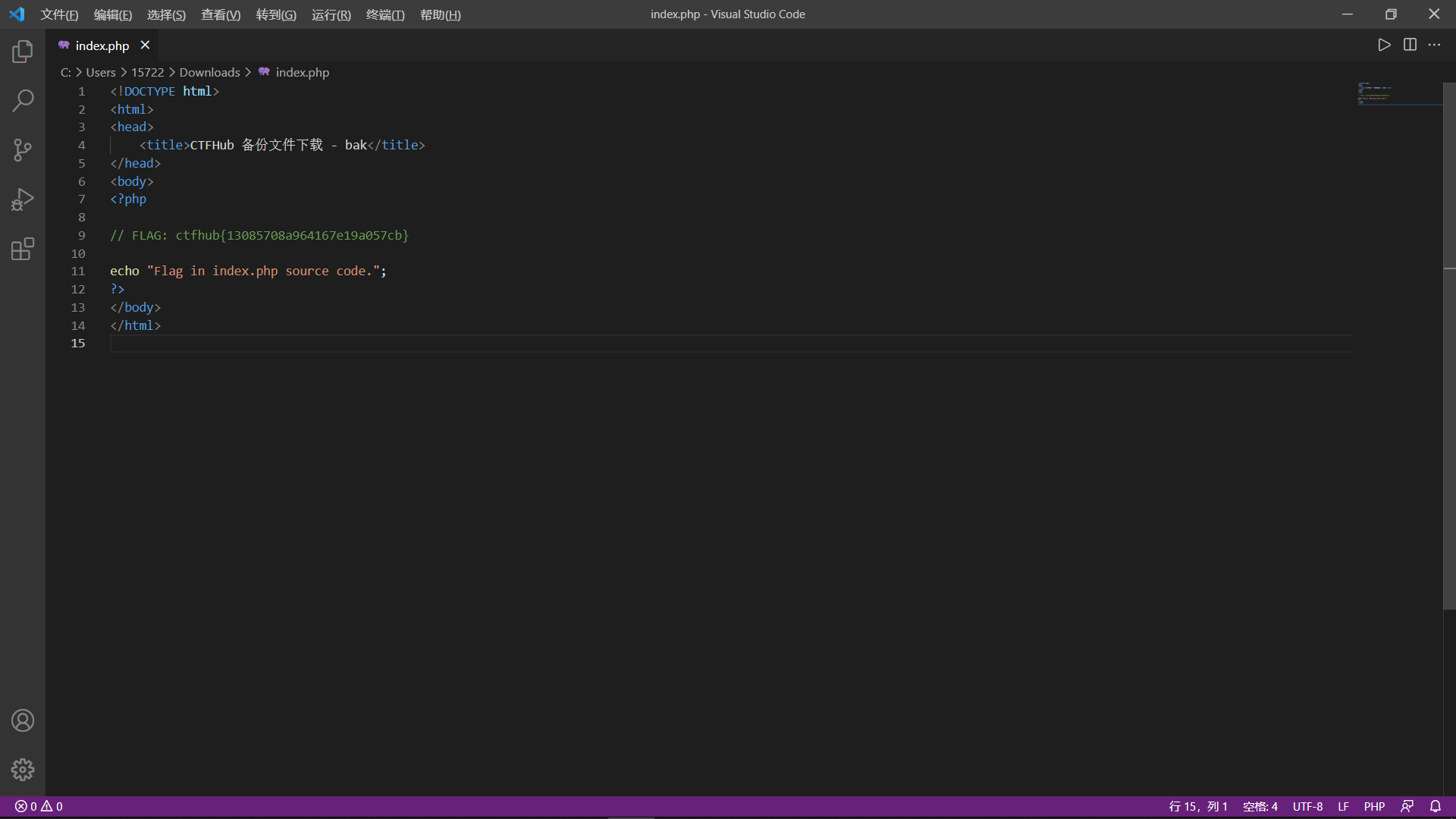Click the <!DOCTYPE html> line
The width and height of the screenshot is (1456, 819).
[x=165, y=91]
